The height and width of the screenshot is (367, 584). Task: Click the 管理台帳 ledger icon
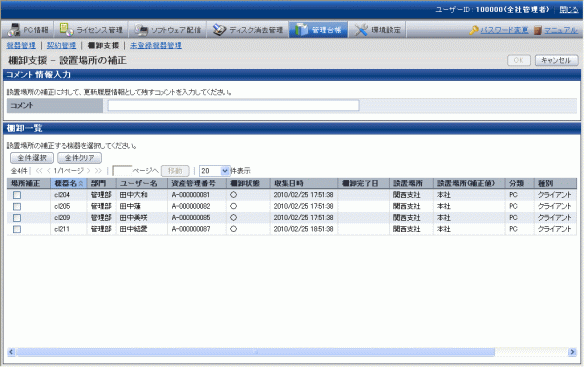click(301, 30)
